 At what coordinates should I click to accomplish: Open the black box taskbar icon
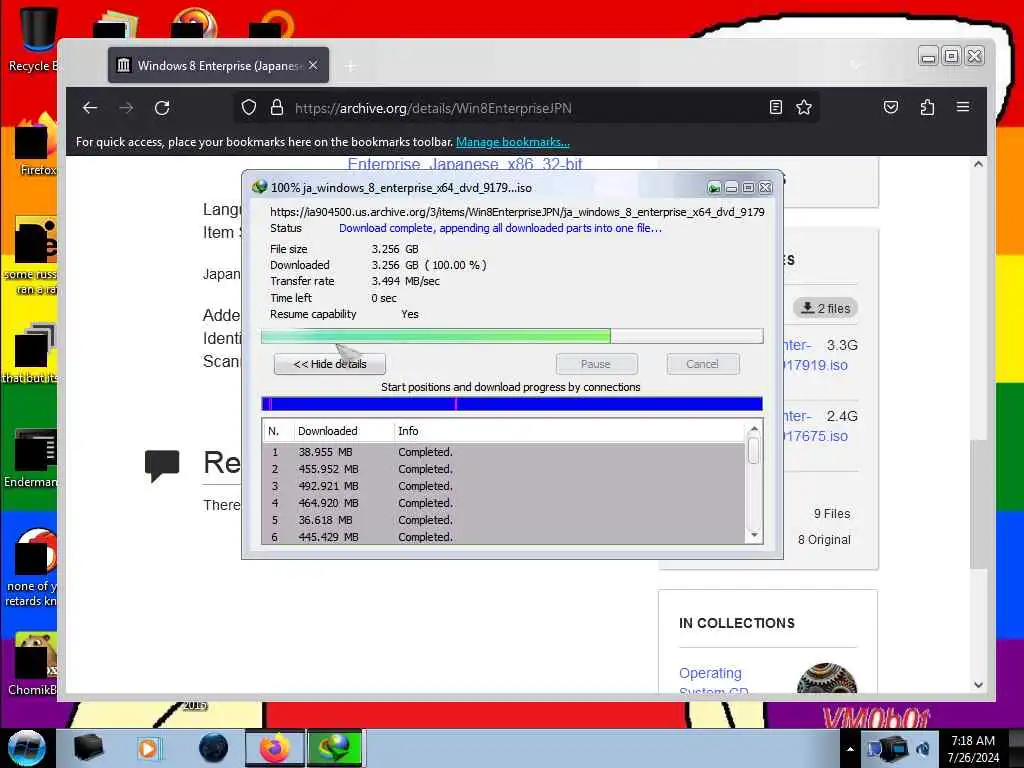88,748
